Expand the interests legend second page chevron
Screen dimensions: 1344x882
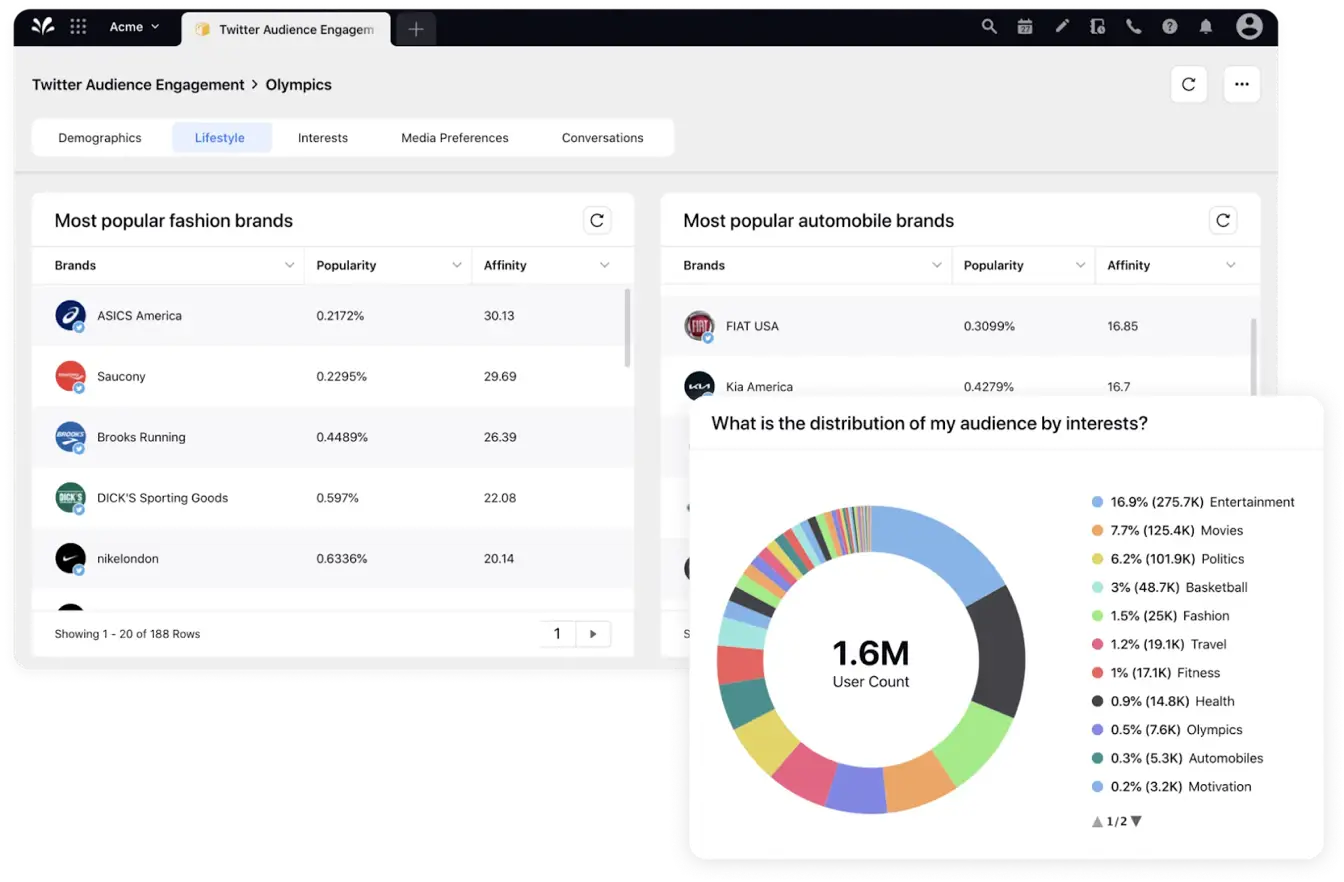(x=1139, y=821)
